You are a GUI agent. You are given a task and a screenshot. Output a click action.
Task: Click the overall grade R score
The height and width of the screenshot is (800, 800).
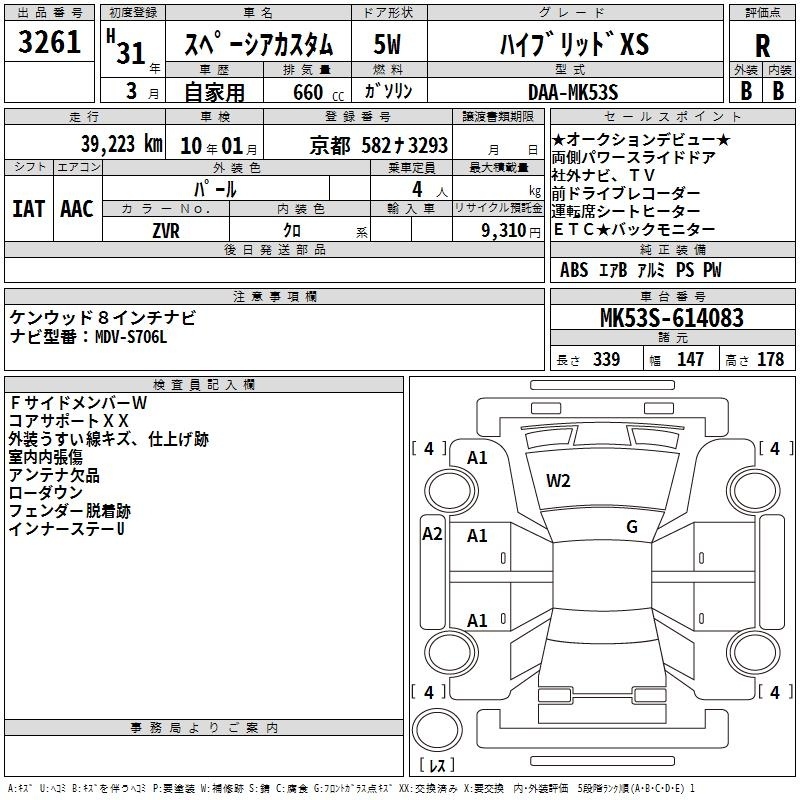pos(762,44)
